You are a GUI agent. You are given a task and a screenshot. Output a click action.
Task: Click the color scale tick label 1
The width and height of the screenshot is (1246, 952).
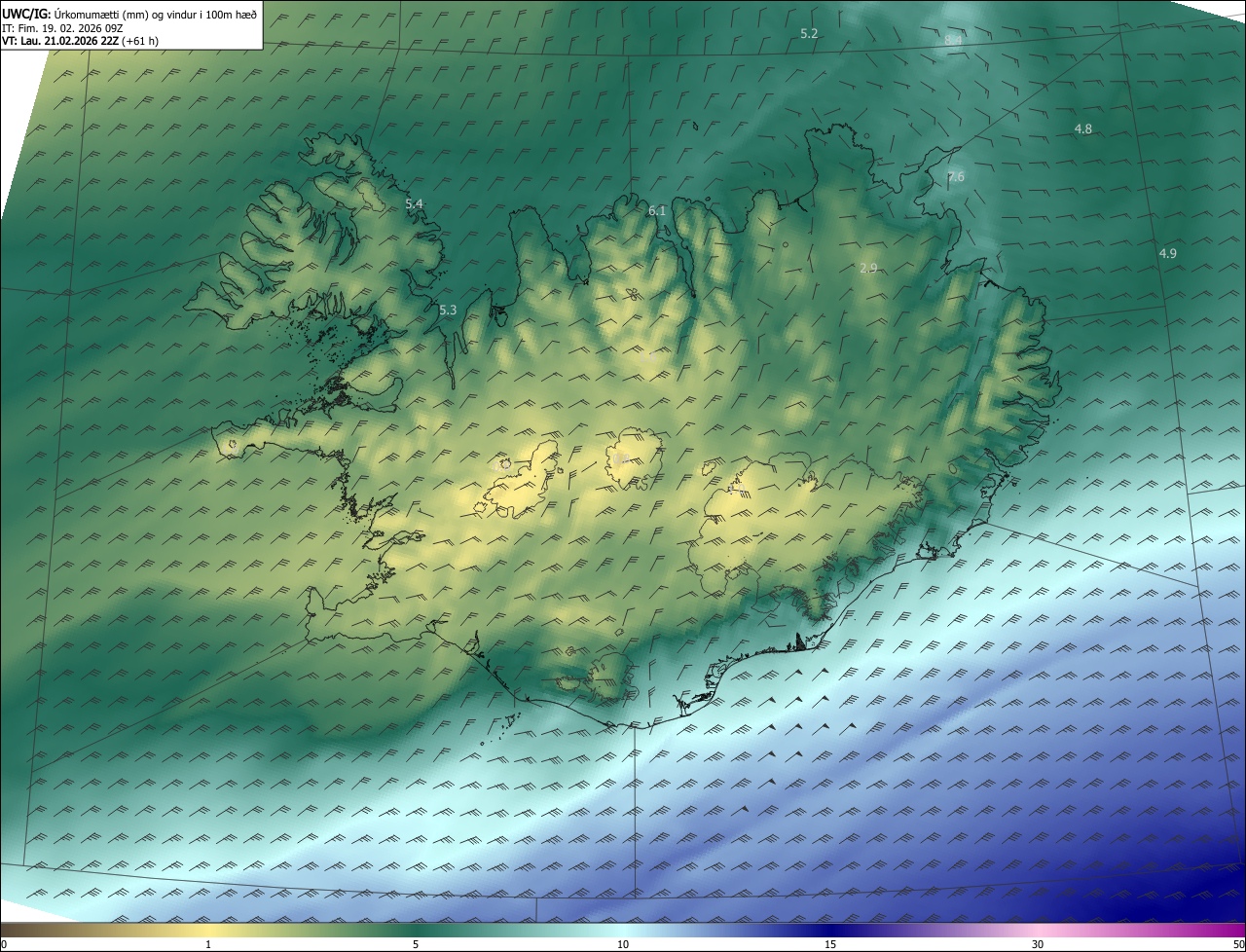click(x=208, y=944)
